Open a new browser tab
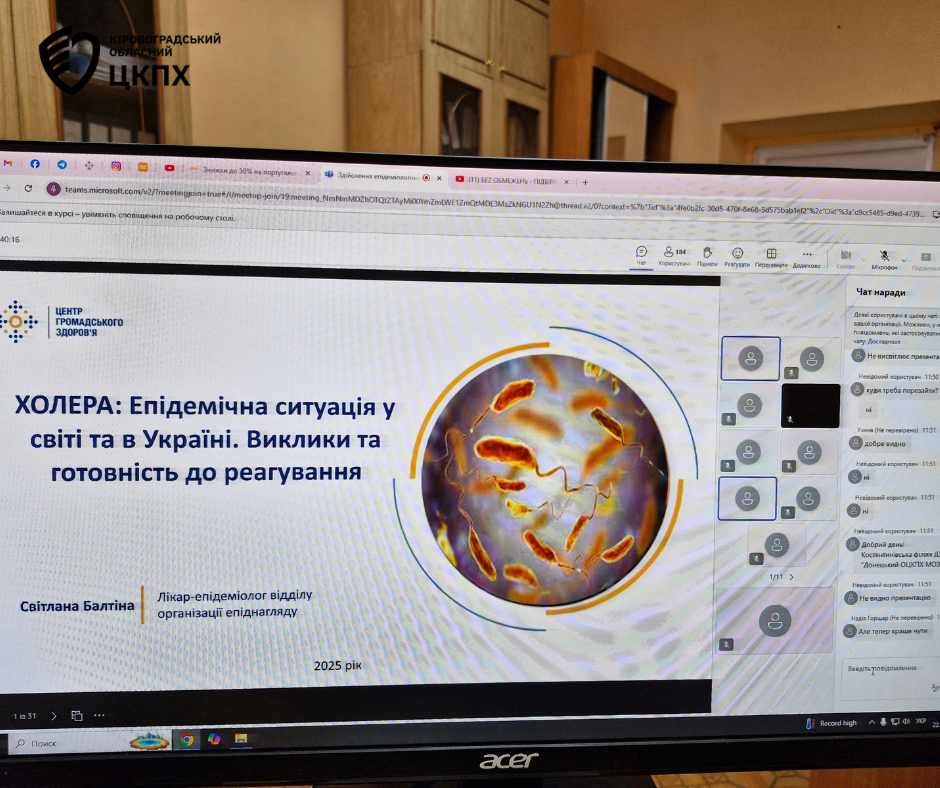Viewport: 940px width, 788px height. [x=585, y=183]
